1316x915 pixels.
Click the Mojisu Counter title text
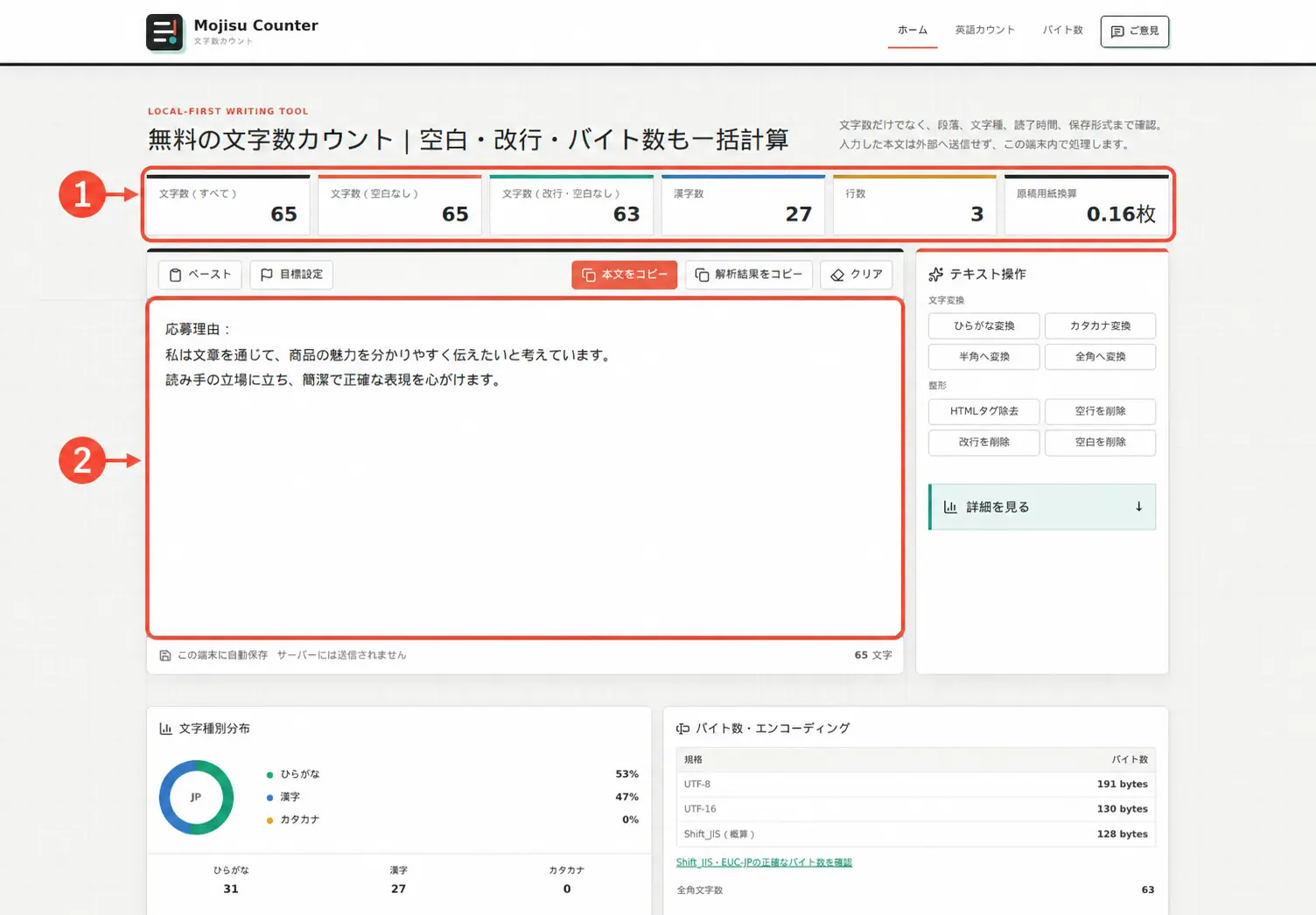[x=255, y=25]
